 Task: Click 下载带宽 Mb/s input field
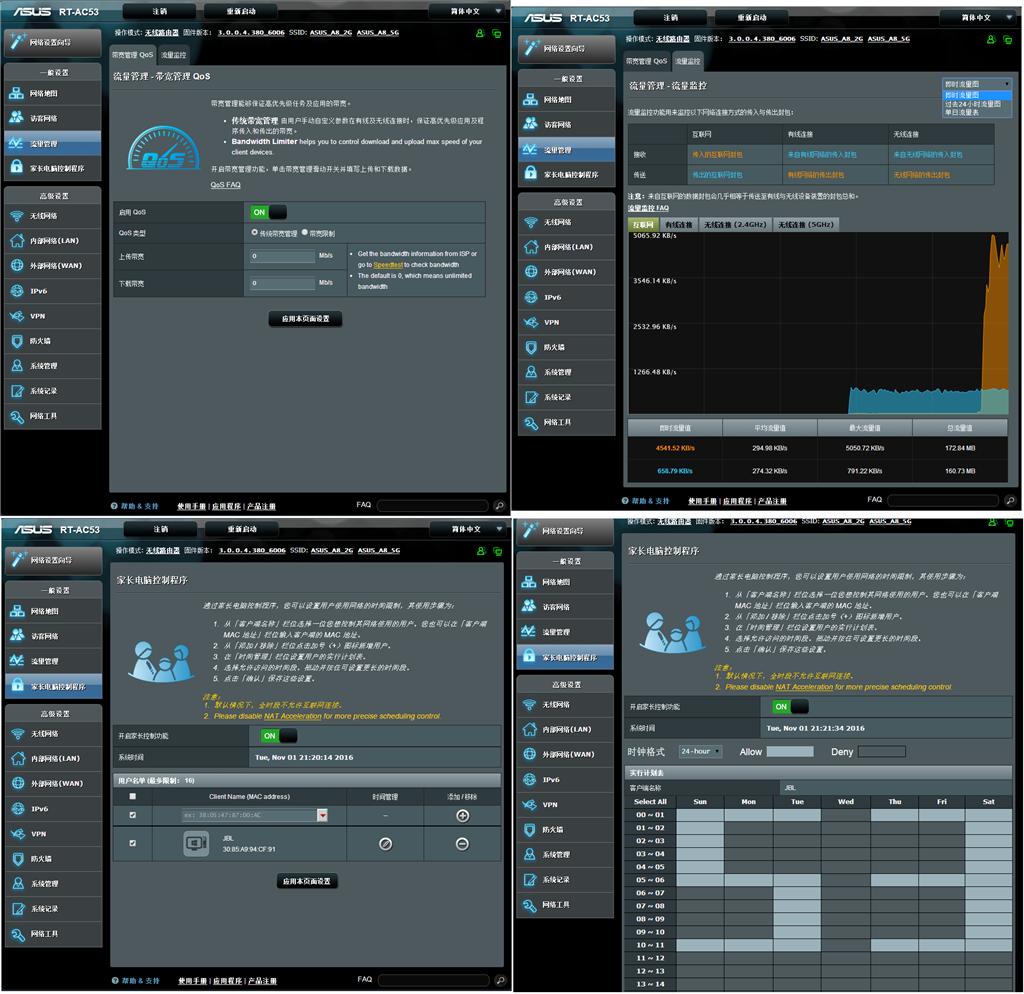tap(283, 283)
